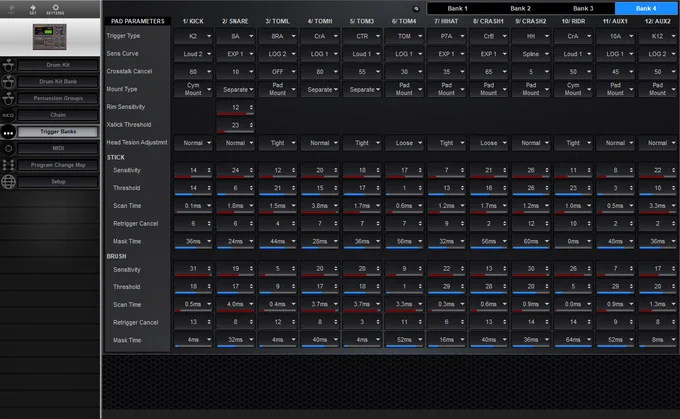Open the Drum Kit Bank section

[x=58, y=82]
